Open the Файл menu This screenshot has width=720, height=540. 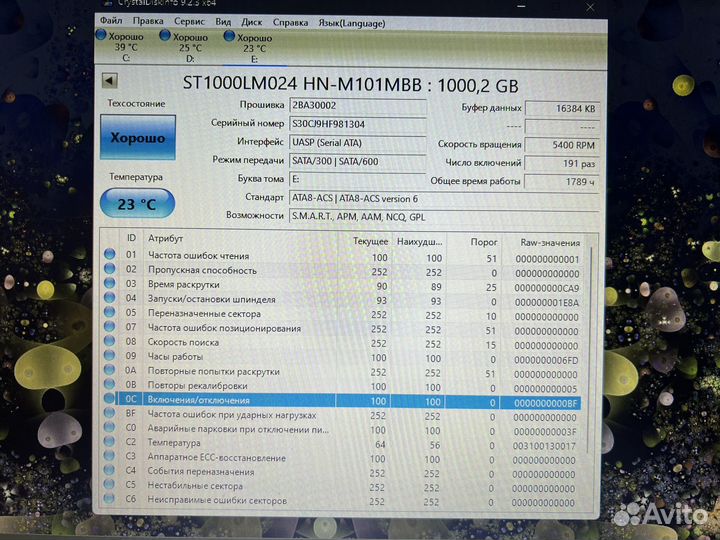click(x=111, y=20)
